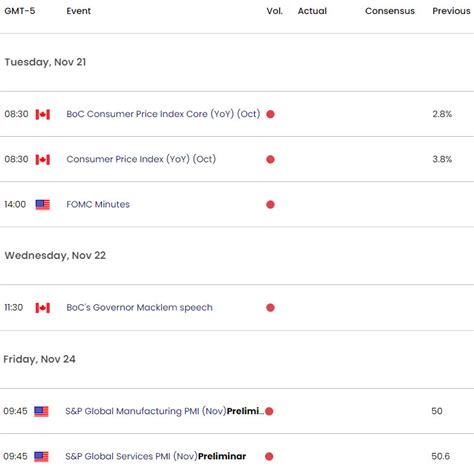The width and height of the screenshot is (474, 474).
Task: Click the Consensus column header
Action: 390,11
